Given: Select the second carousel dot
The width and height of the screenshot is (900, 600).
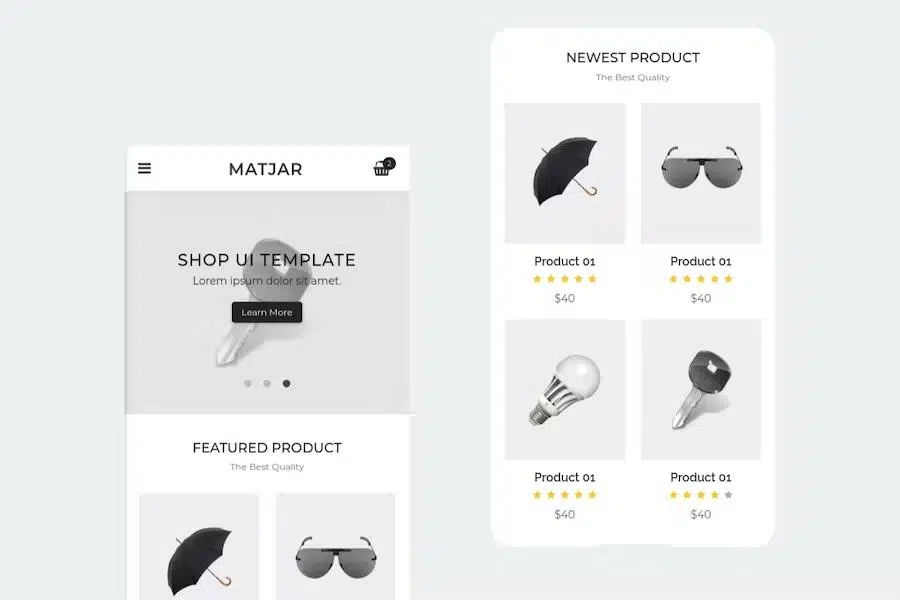Looking at the screenshot, I should pos(267,384).
